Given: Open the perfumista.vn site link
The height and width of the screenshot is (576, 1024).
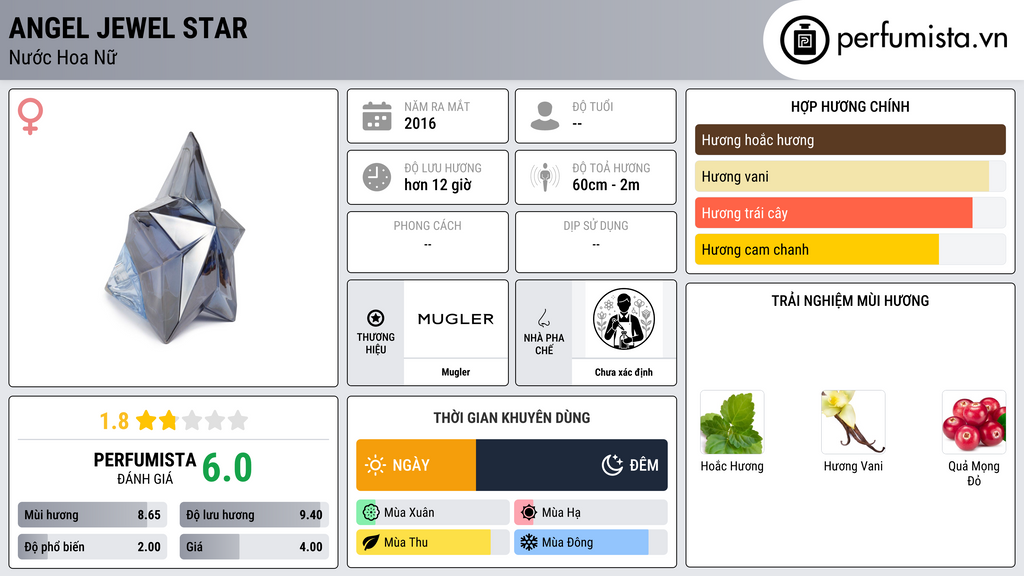Looking at the screenshot, I should pos(922,38).
